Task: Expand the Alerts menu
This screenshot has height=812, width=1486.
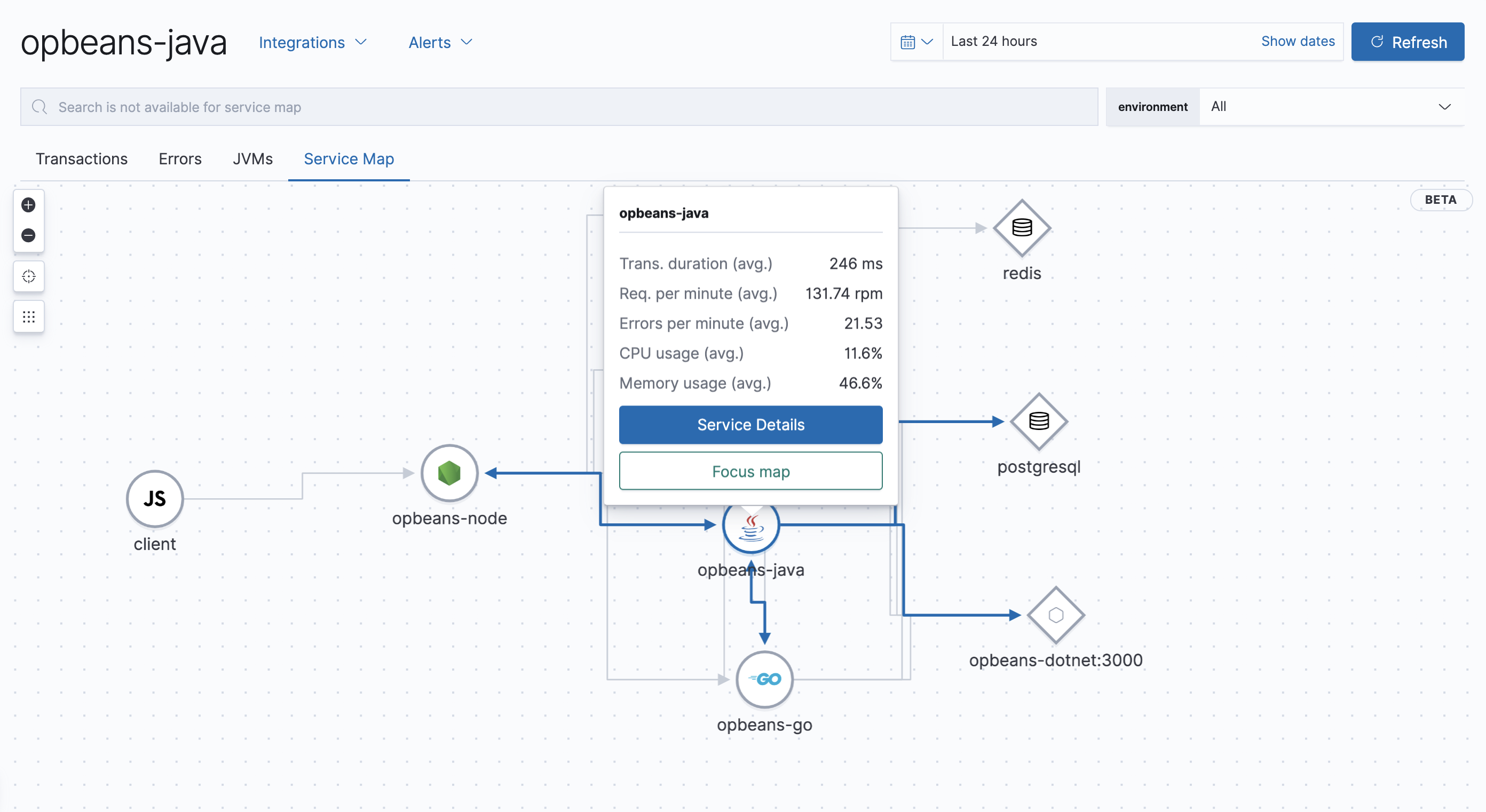Action: (440, 42)
